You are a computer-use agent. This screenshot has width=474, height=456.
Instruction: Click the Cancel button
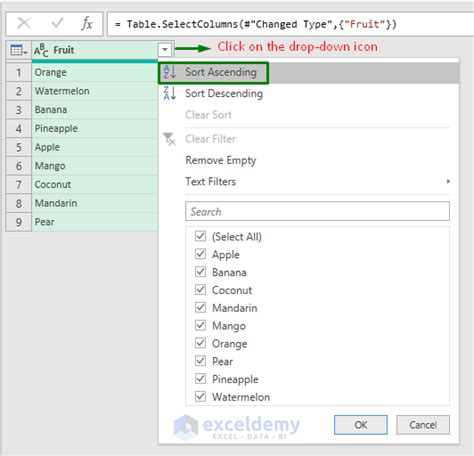(423, 425)
